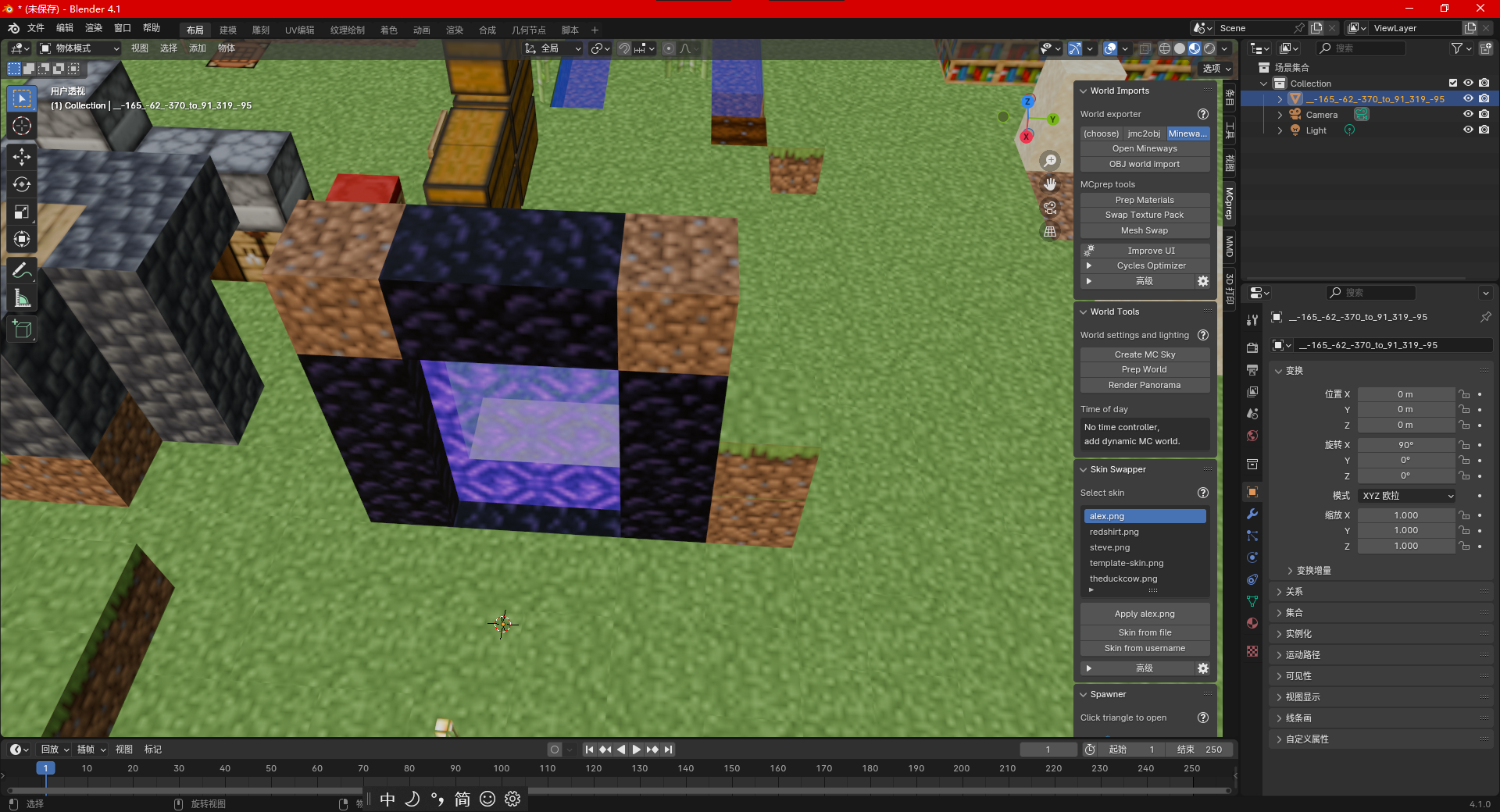This screenshot has height=812, width=1500.
Task: Activate the Transform tool
Action: click(x=22, y=239)
